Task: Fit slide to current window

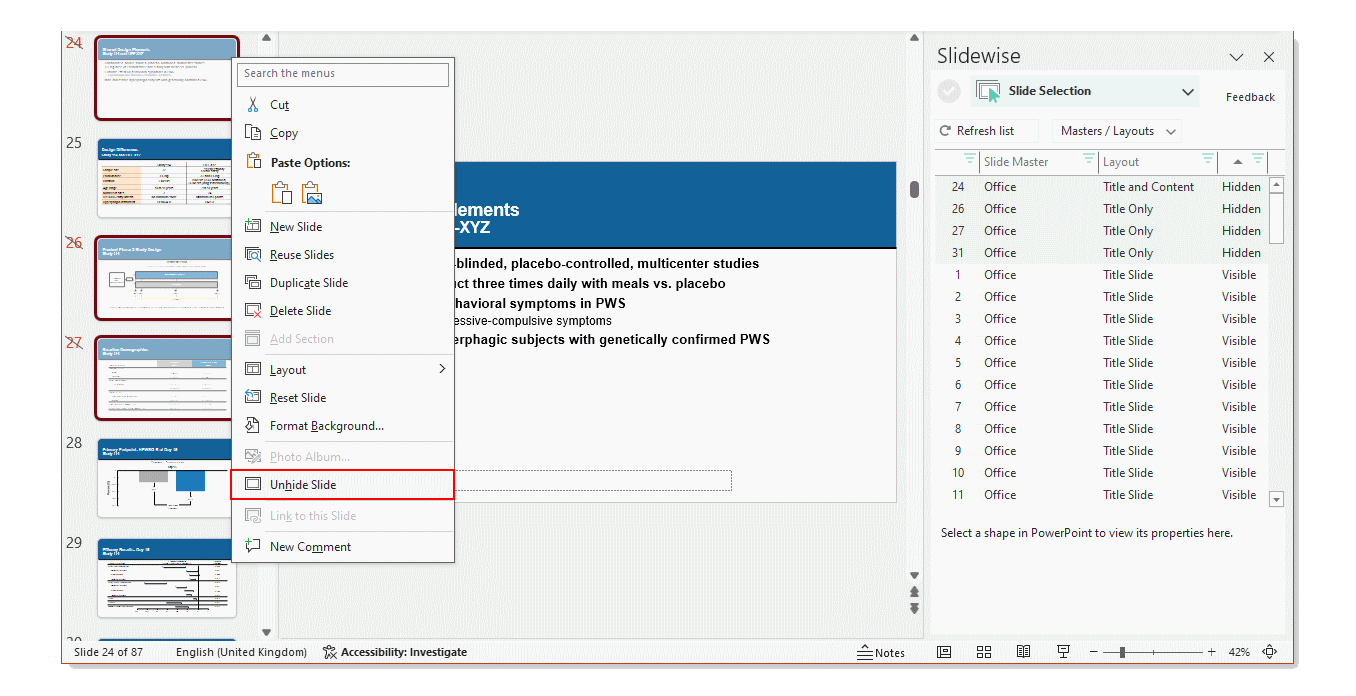Action: click(1270, 651)
